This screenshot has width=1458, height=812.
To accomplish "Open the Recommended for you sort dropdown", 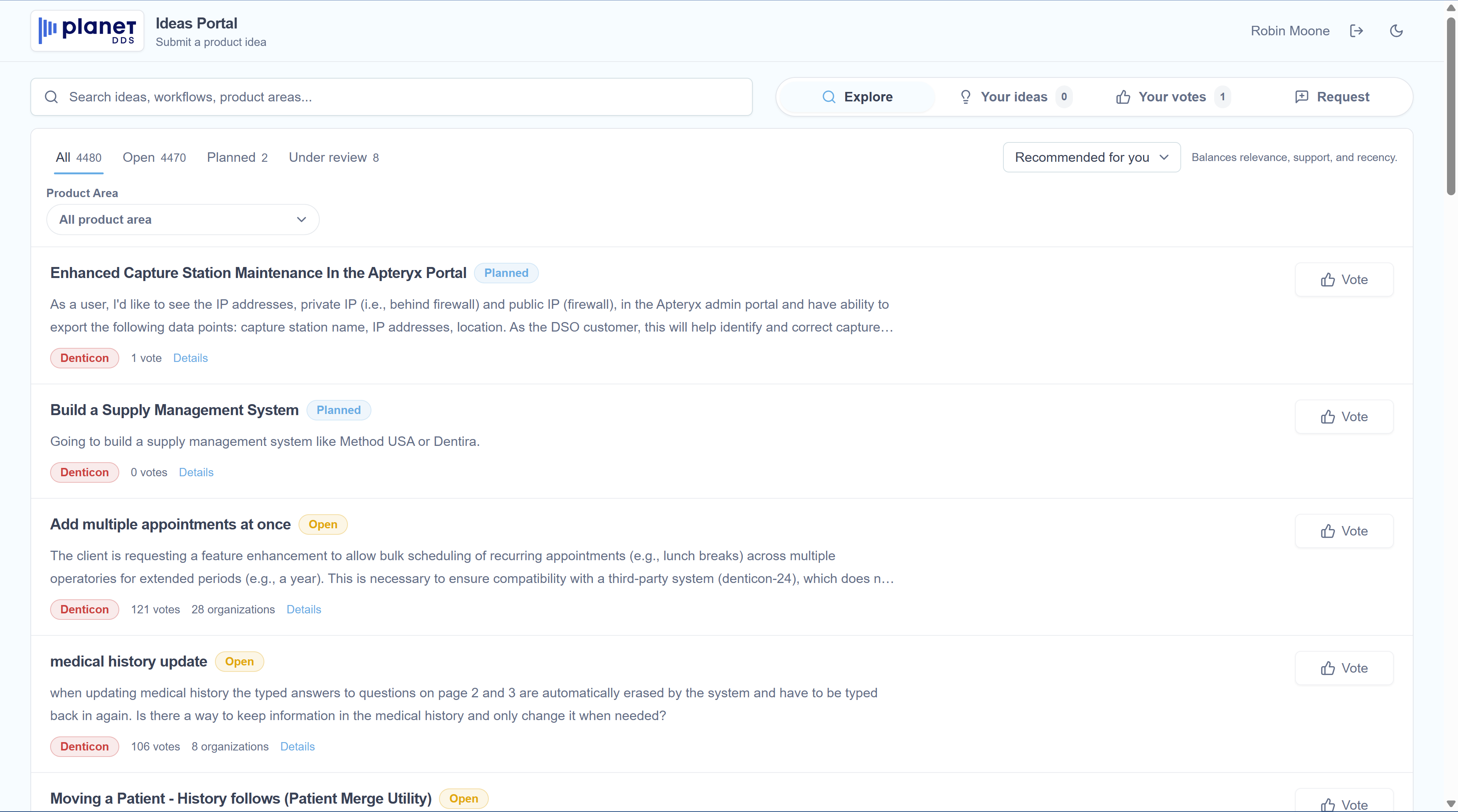I will point(1091,157).
